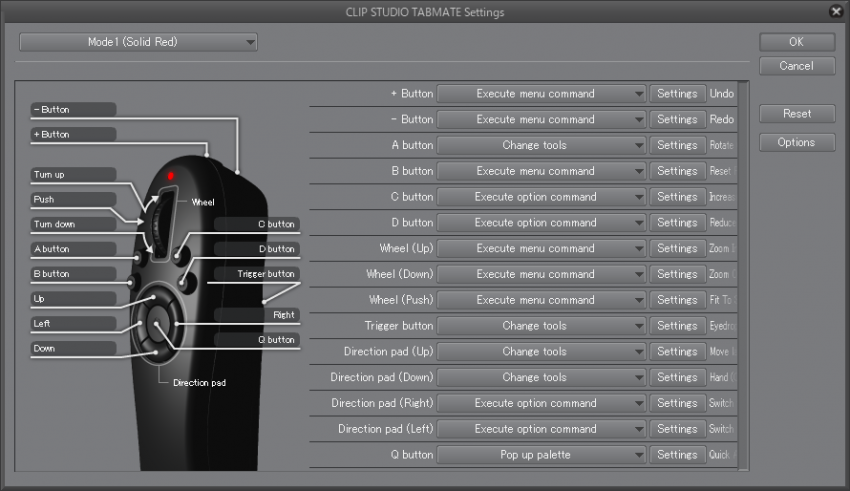Select the 'Trigger button' diagram label
This screenshot has width=850, height=491.
click(x=257, y=274)
